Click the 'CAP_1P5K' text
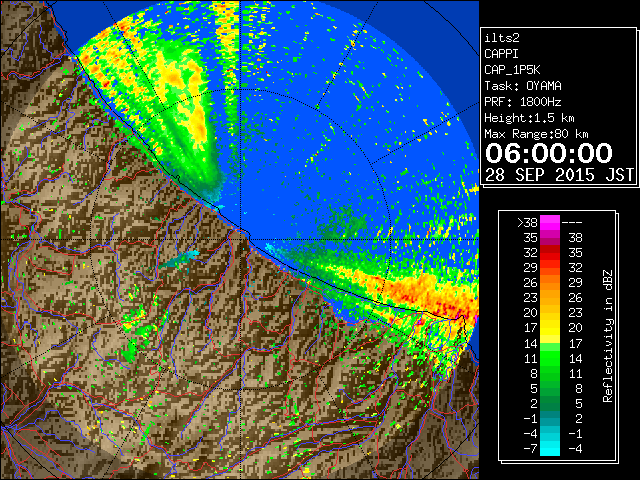640x480 pixels. tap(512, 70)
